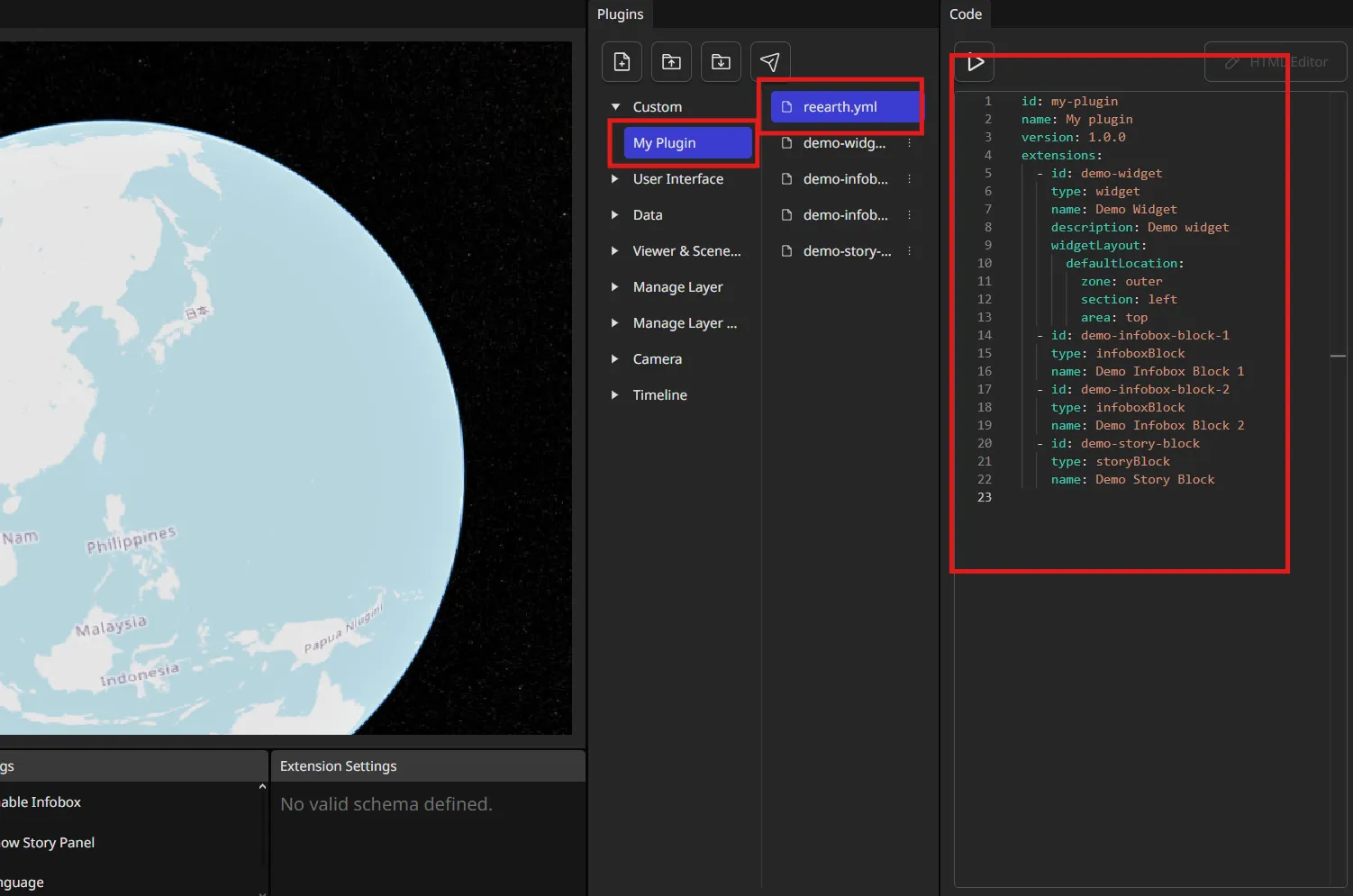Open the reearth.yml file
Image resolution: width=1353 pixels, height=896 pixels.
click(x=845, y=107)
